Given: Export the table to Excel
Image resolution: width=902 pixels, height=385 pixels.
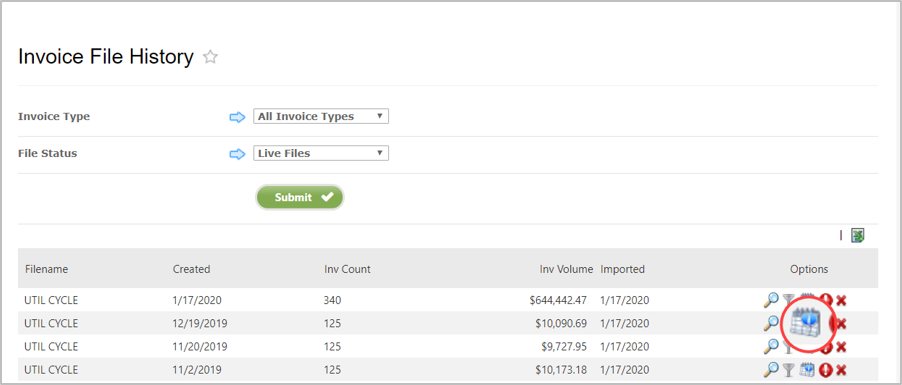Looking at the screenshot, I should (858, 235).
